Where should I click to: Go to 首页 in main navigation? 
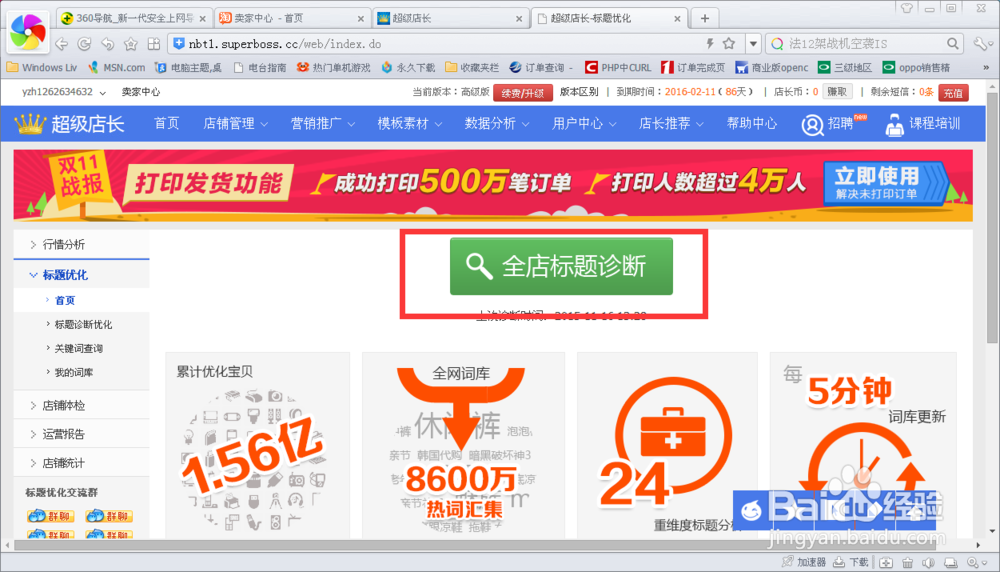(166, 124)
